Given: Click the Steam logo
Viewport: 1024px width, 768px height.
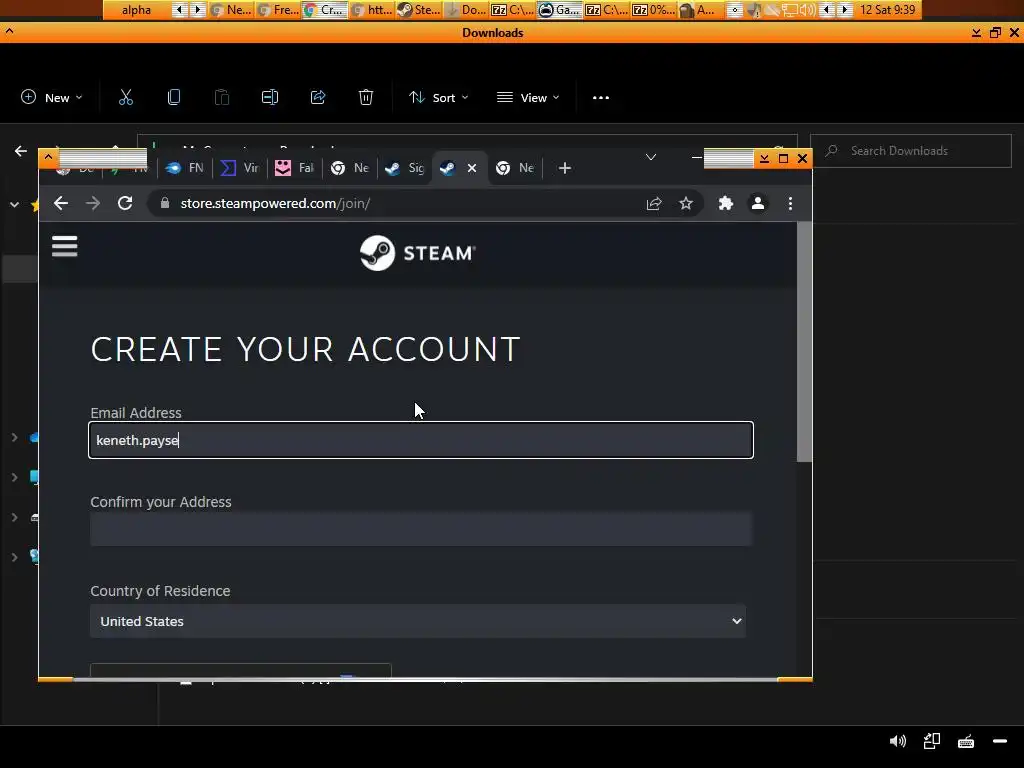Looking at the screenshot, I should coord(418,253).
